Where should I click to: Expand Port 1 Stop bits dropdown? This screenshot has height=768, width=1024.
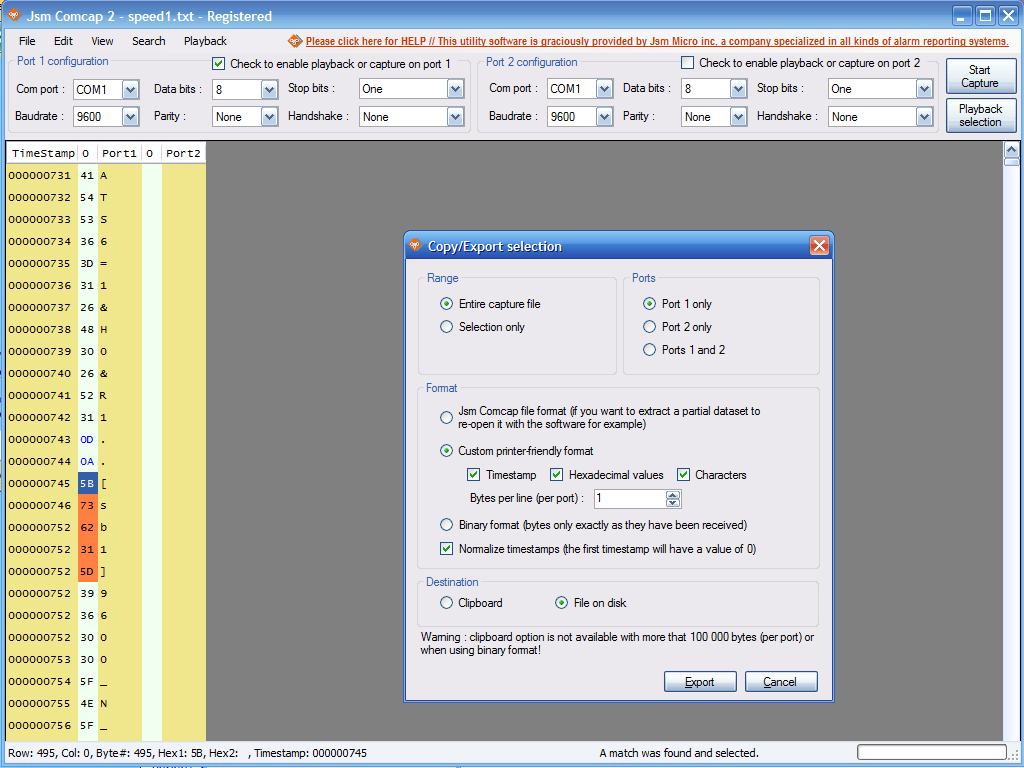(x=455, y=89)
